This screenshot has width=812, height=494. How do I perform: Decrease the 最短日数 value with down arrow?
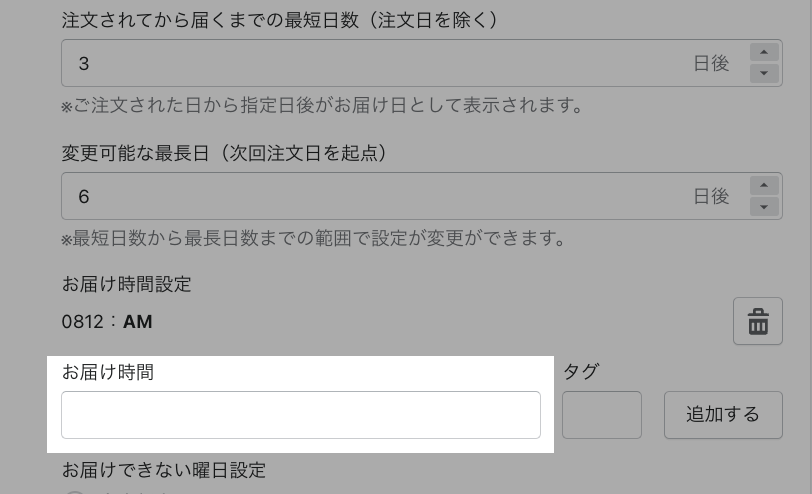pos(764,73)
